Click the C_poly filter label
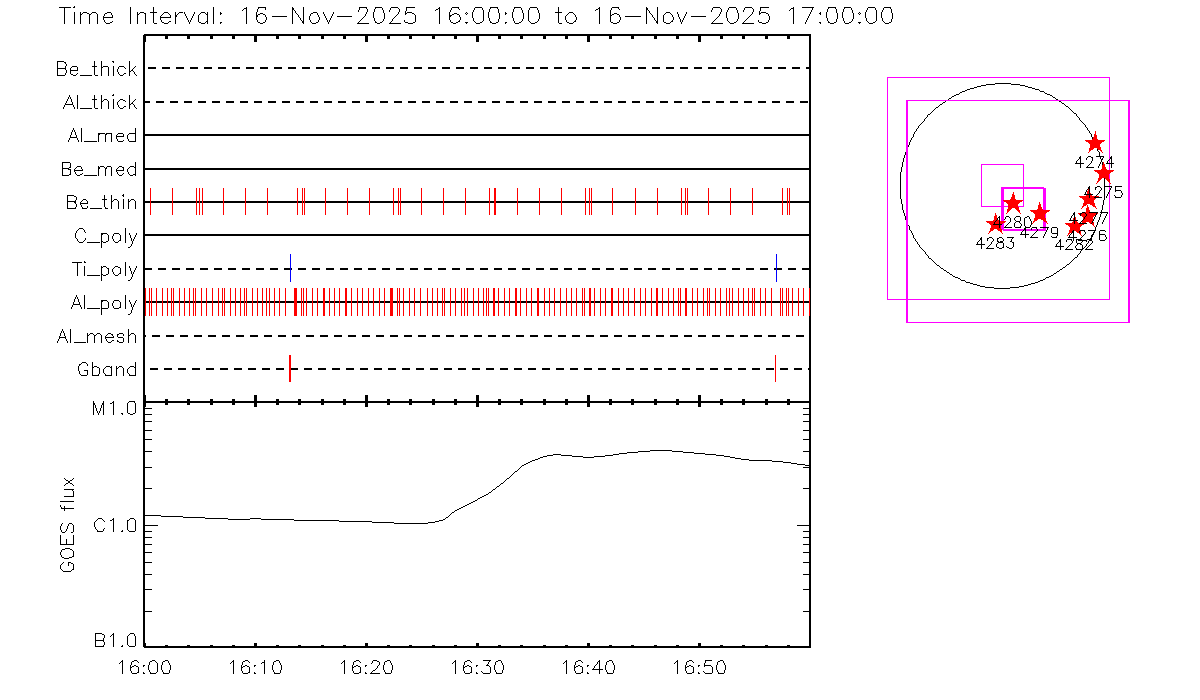This screenshot has width=1200, height=700. point(104,237)
